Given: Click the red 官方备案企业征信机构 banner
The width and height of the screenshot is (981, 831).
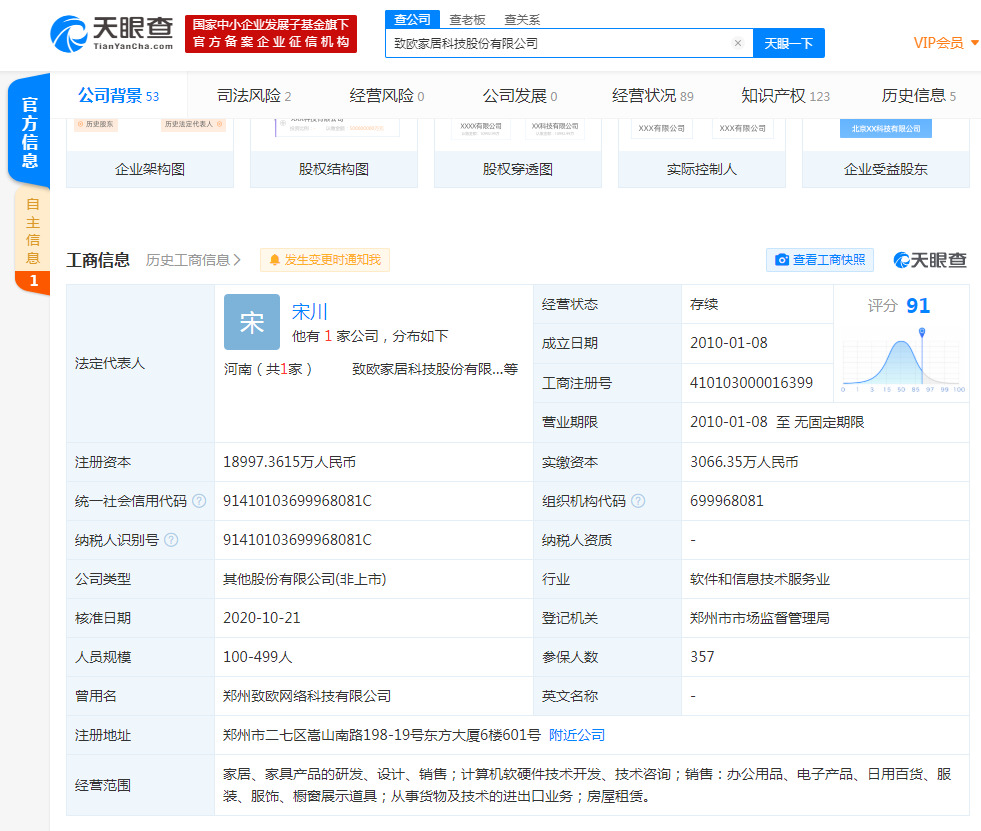Looking at the screenshot, I should 271,34.
